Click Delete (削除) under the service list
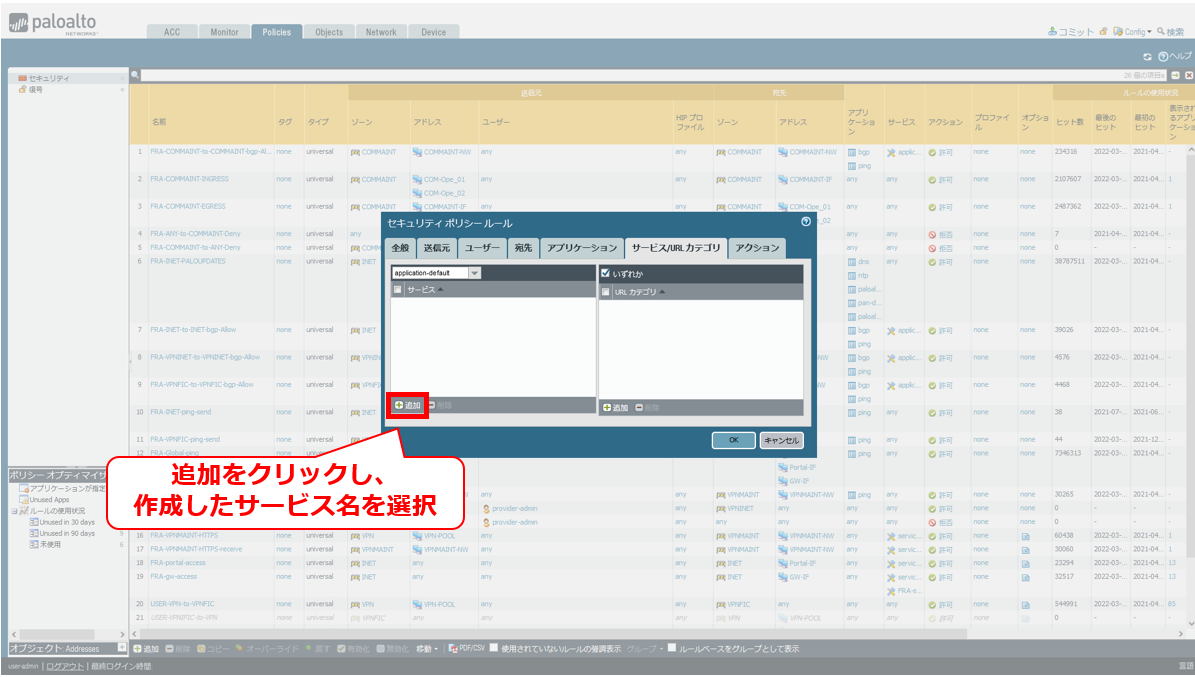 (x=441, y=405)
